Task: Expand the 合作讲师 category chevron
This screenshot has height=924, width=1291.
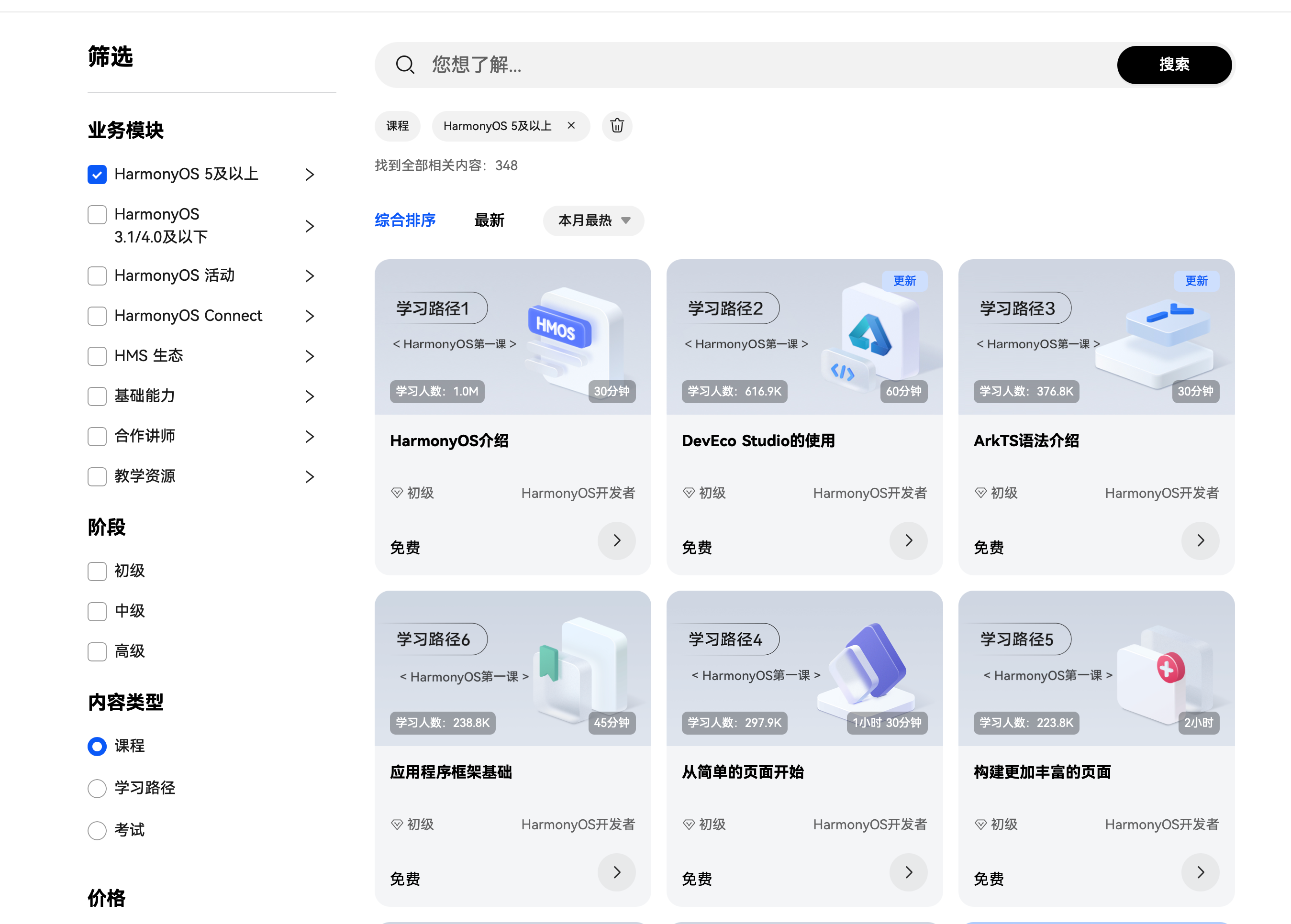Action: [x=310, y=436]
